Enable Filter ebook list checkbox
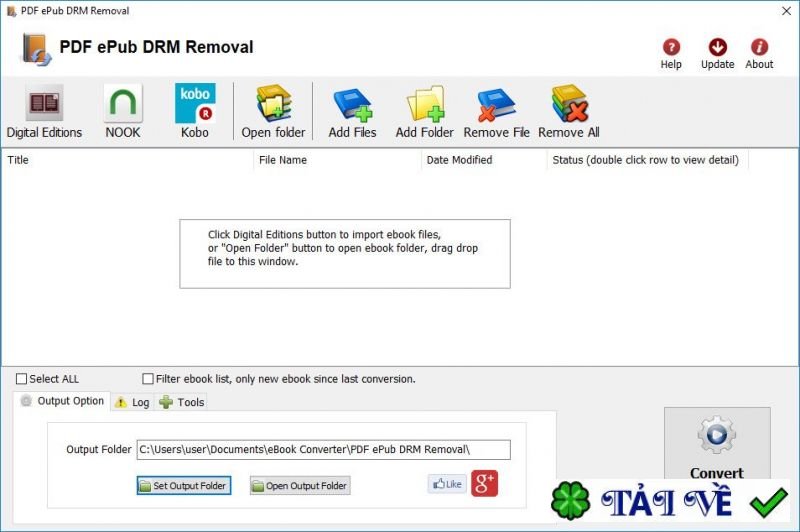Screen dimensions: 800x532 coord(148,379)
